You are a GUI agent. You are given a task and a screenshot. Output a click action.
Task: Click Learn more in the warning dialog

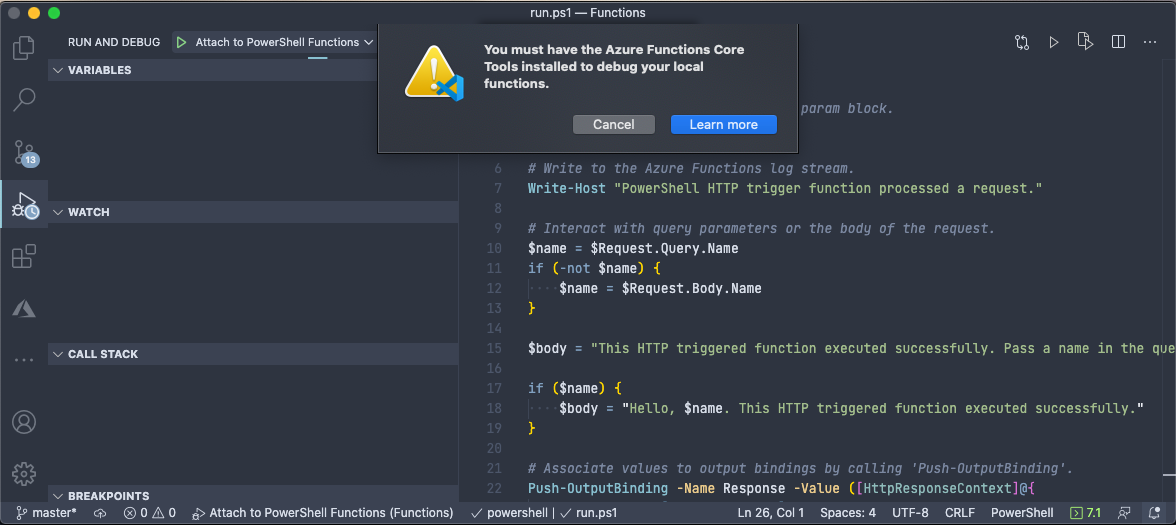coord(724,124)
